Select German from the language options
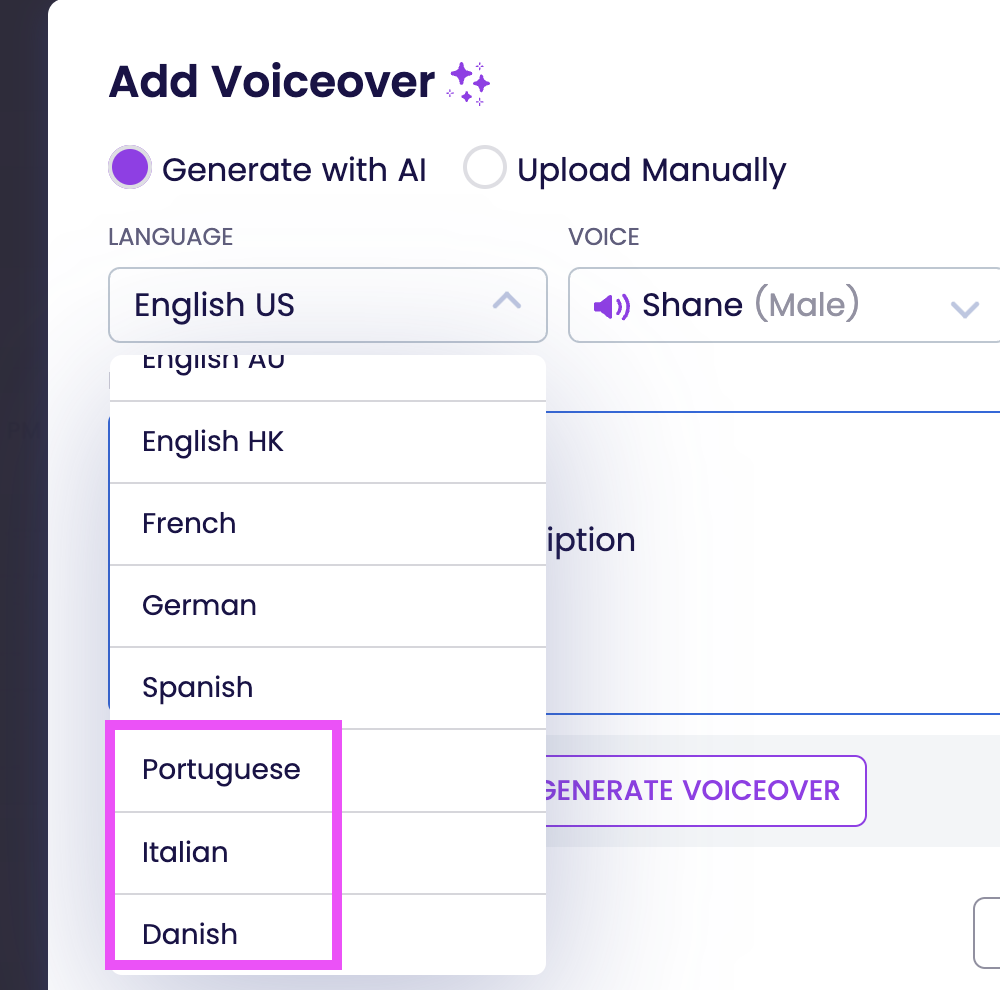This screenshot has height=990, width=1000. 328,606
